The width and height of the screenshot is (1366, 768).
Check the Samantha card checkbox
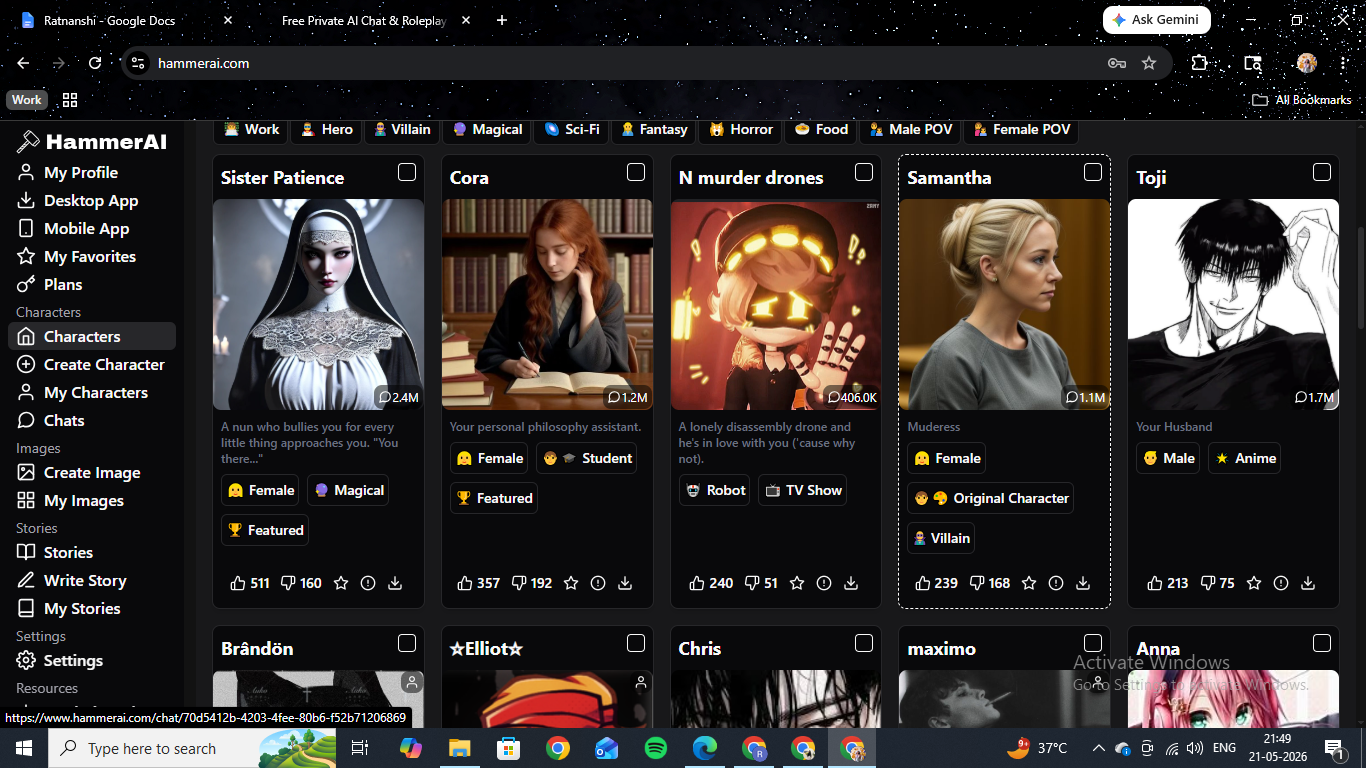tap(1093, 172)
